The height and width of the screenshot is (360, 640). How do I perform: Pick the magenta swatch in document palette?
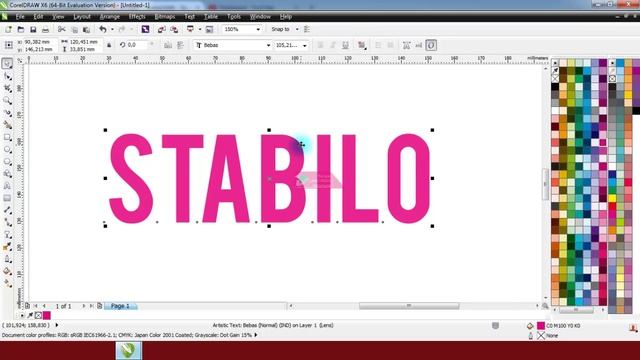click(47, 316)
